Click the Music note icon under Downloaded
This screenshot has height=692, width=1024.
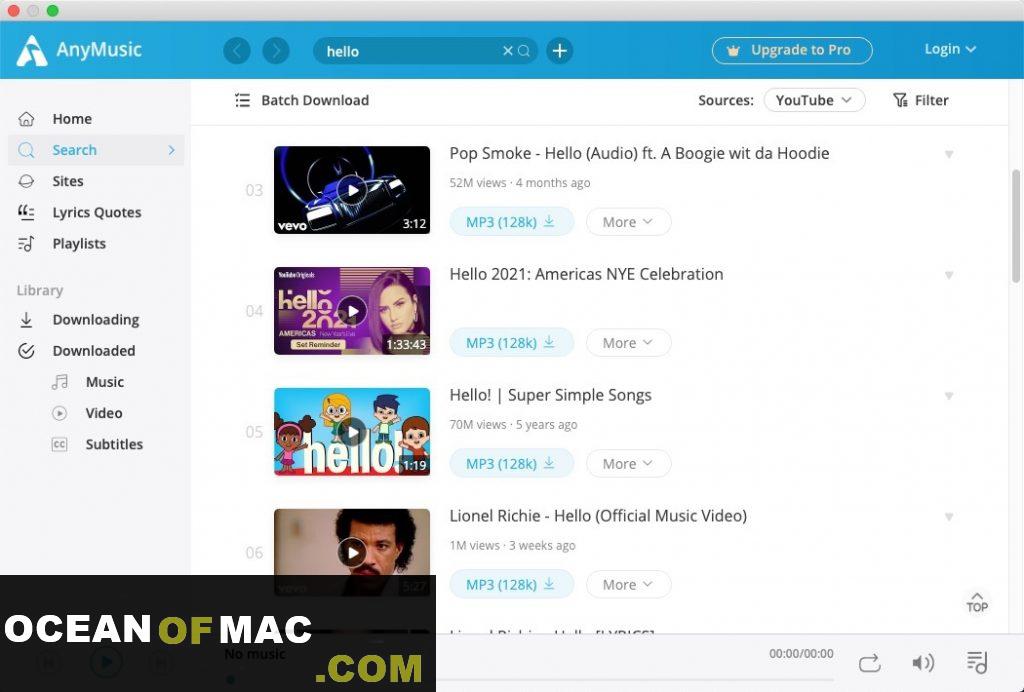(x=59, y=382)
